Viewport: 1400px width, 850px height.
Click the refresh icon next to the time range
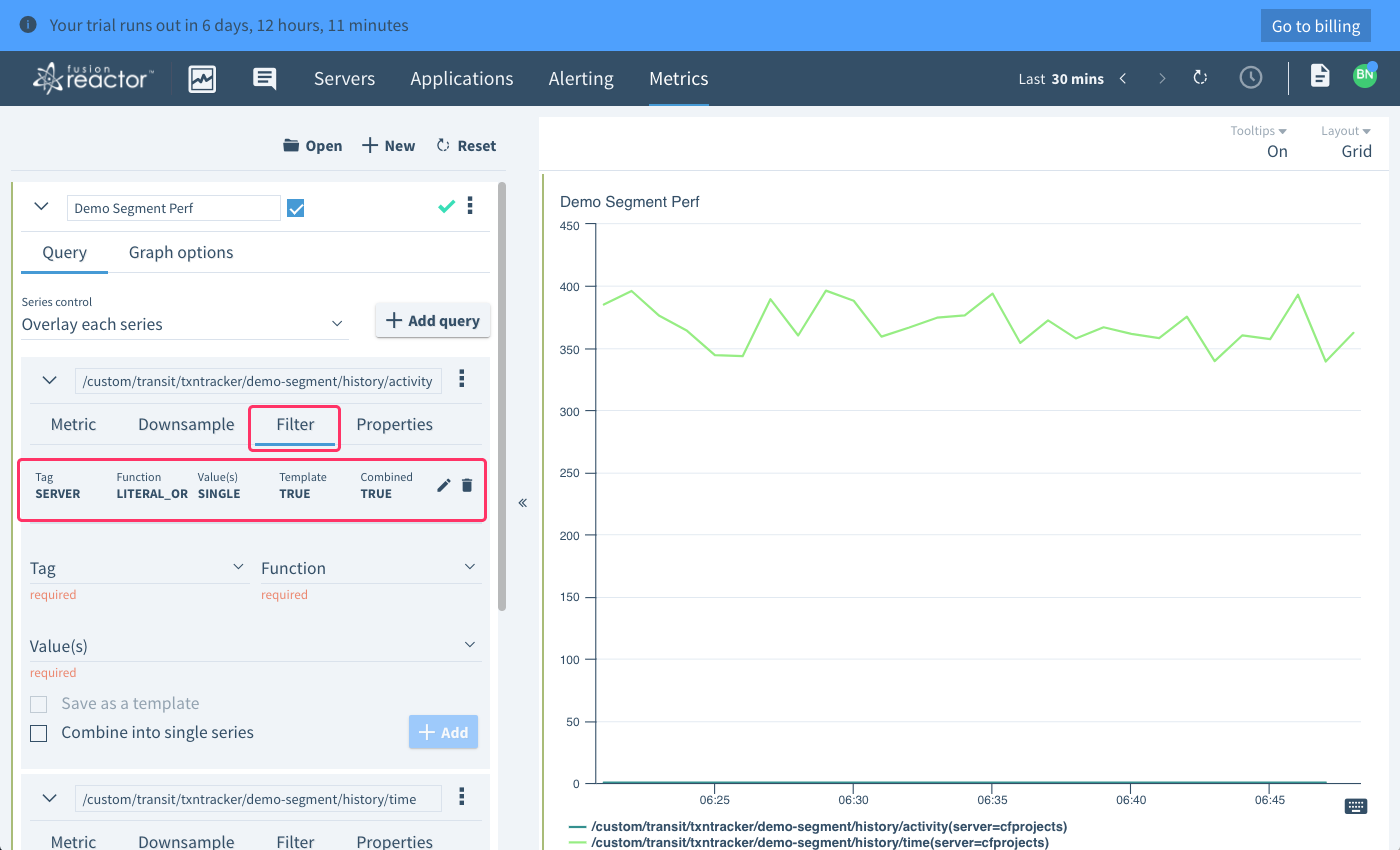point(1201,78)
